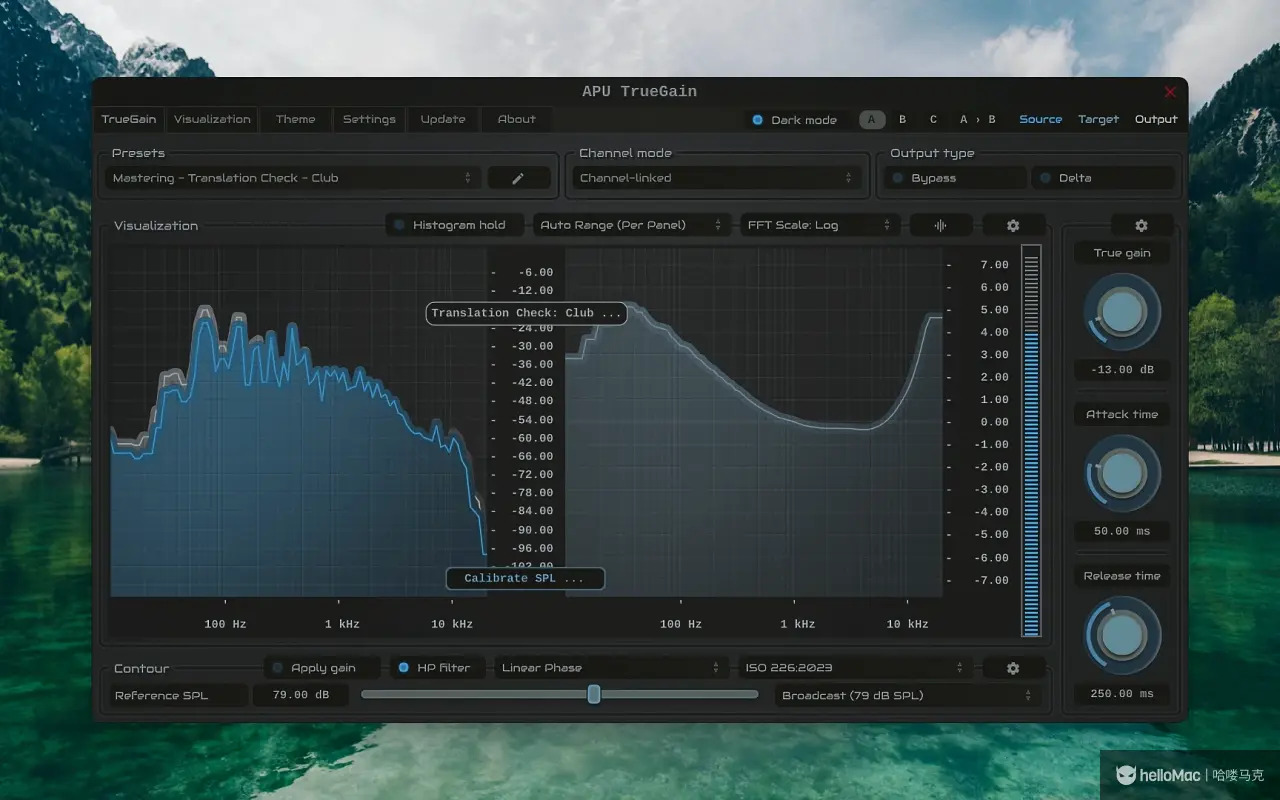Select Target monitoring

(x=1099, y=120)
